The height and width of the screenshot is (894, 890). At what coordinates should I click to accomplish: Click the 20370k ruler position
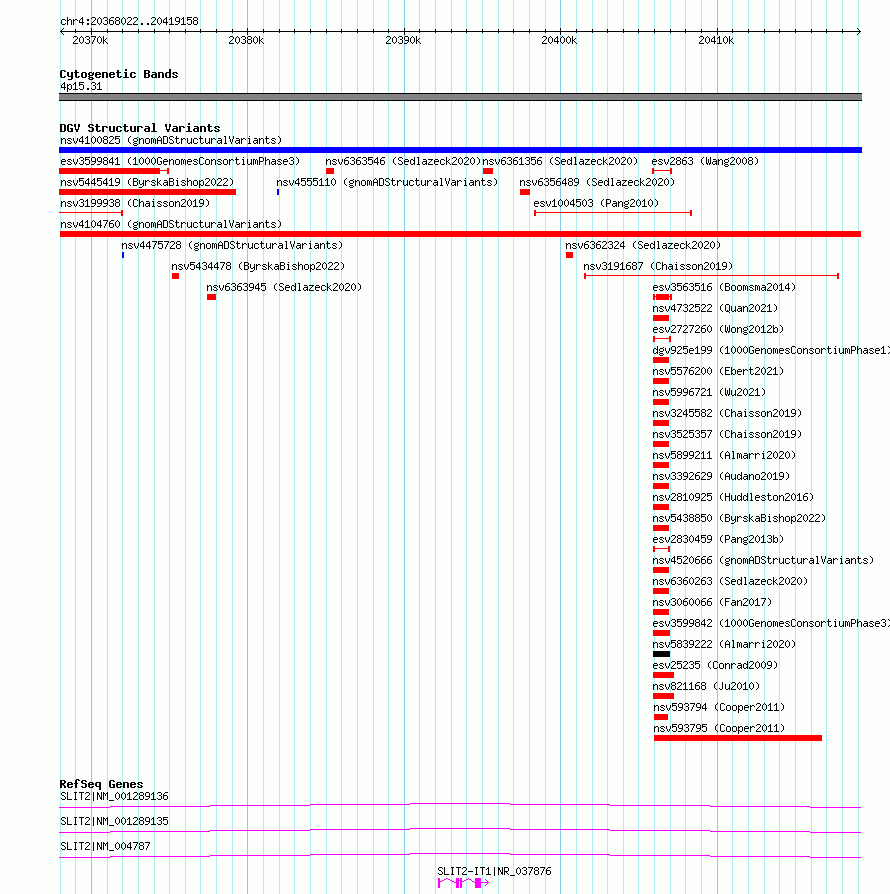click(90, 40)
